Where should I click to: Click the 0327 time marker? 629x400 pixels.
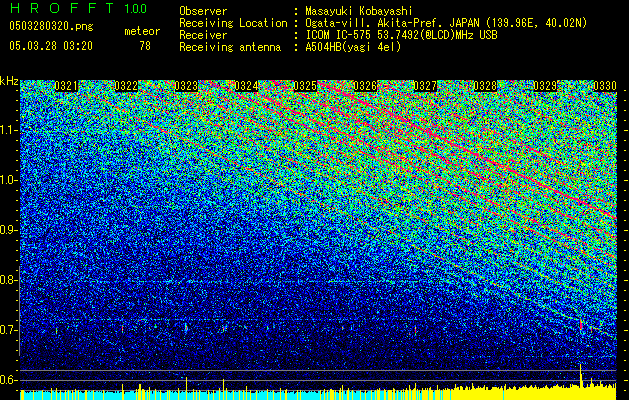[x=425, y=86]
